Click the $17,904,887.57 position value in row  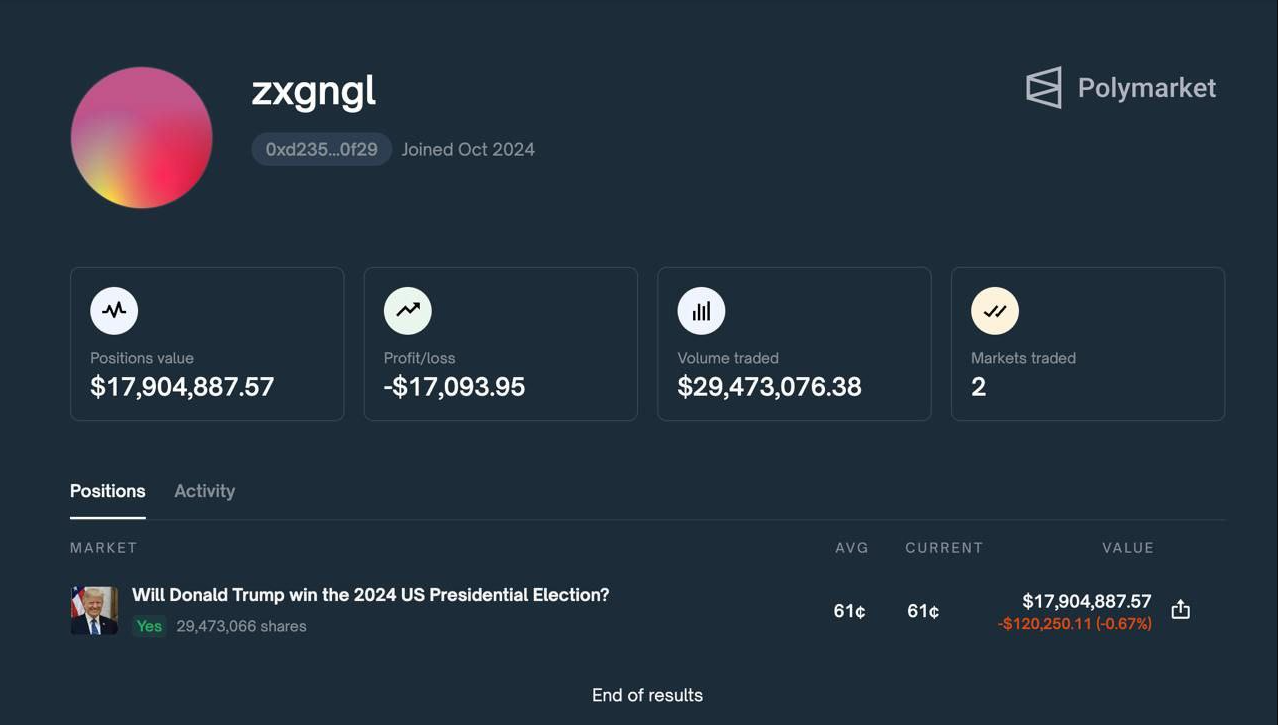point(1086,601)
